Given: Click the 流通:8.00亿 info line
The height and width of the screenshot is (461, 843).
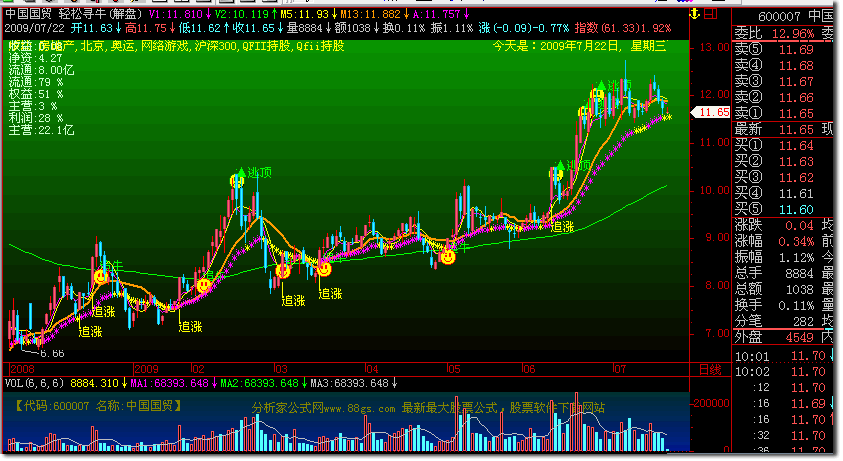Looking at the screenshot, I should click(x=41, y=70).
